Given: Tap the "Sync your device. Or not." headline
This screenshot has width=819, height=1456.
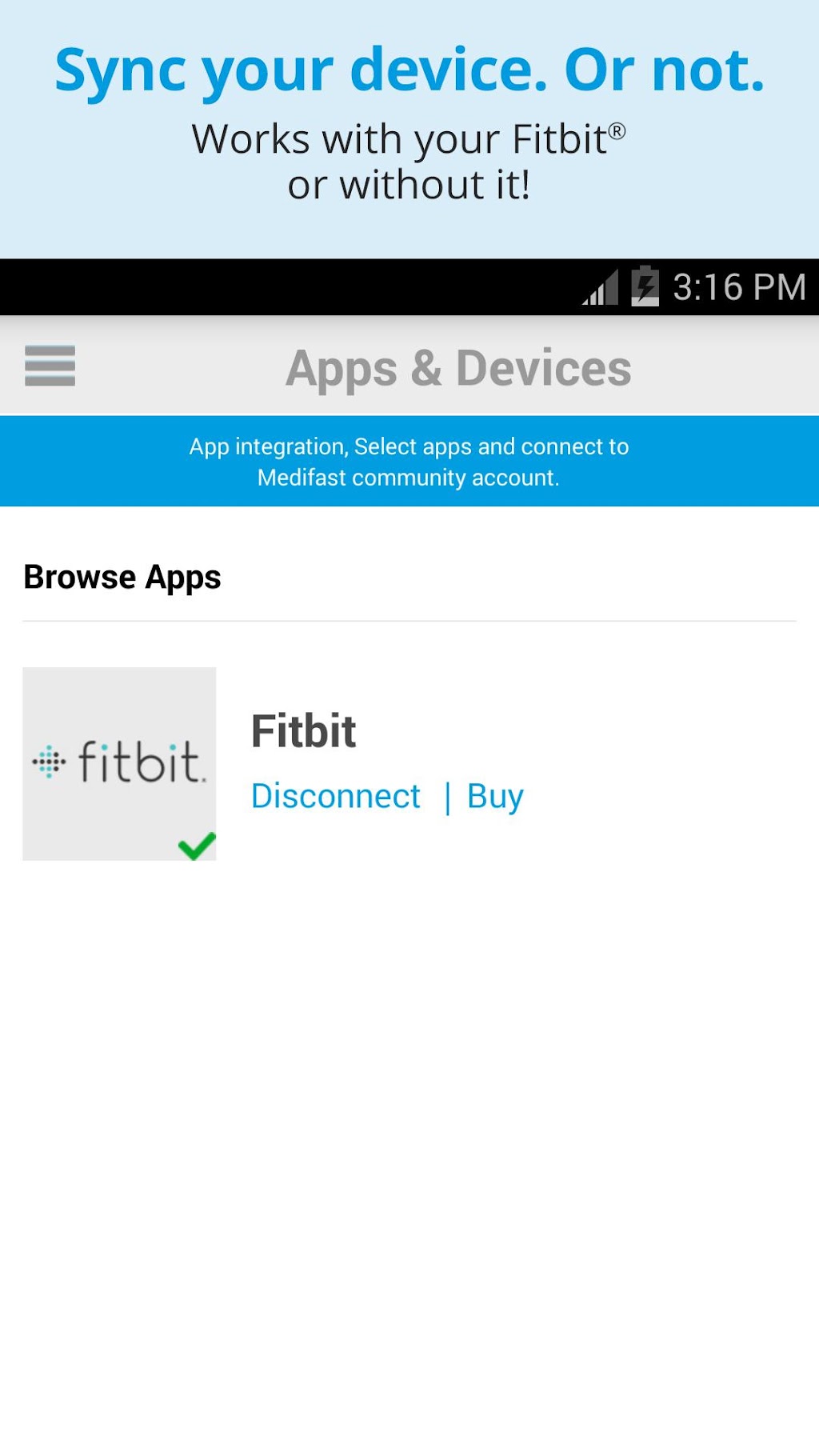Looking at the screenshot, I should point(409,70).
